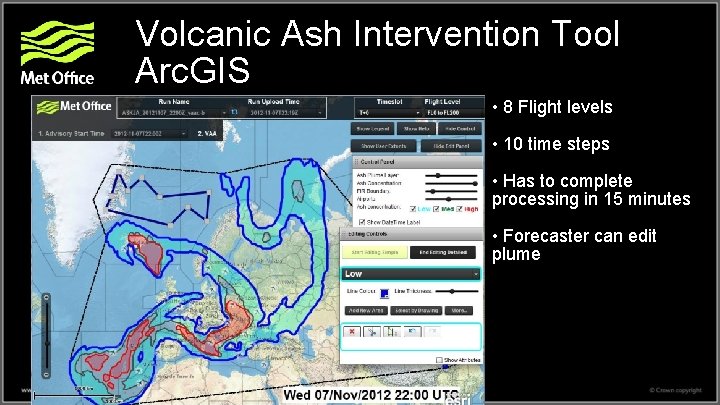
Task: Open the Run Name dropdown
Action: click(174, 112)
